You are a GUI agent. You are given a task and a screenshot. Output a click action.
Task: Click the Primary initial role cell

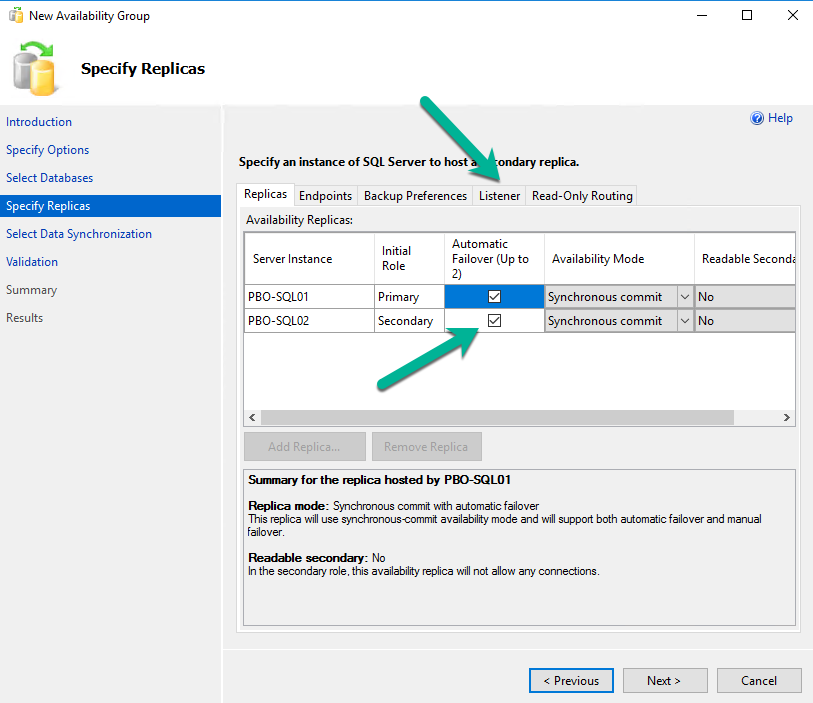pos(410,297)
